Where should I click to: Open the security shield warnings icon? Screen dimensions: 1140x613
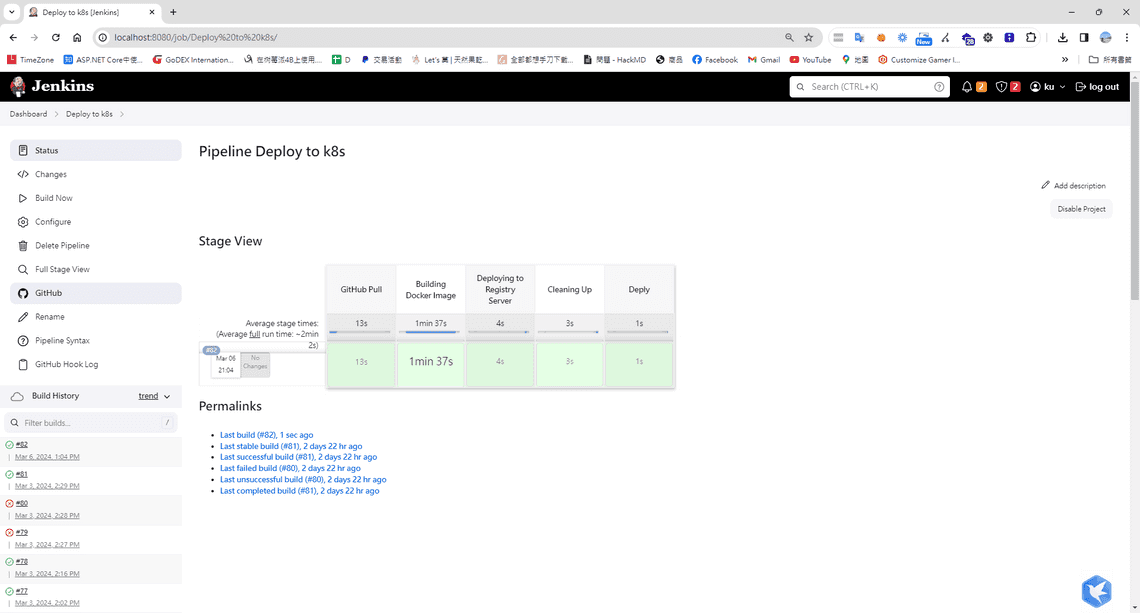click(x=1001, y=87)
